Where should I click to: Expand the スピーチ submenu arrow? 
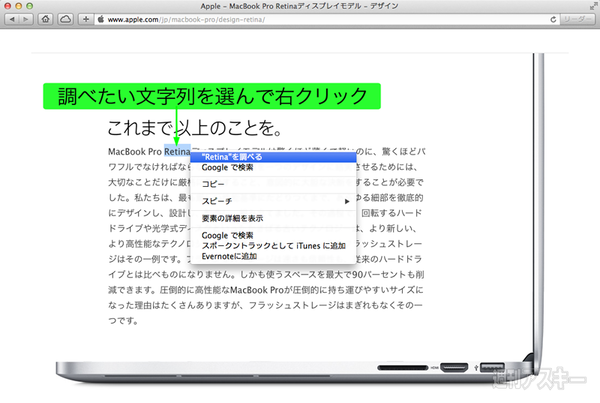pos(347,201)
